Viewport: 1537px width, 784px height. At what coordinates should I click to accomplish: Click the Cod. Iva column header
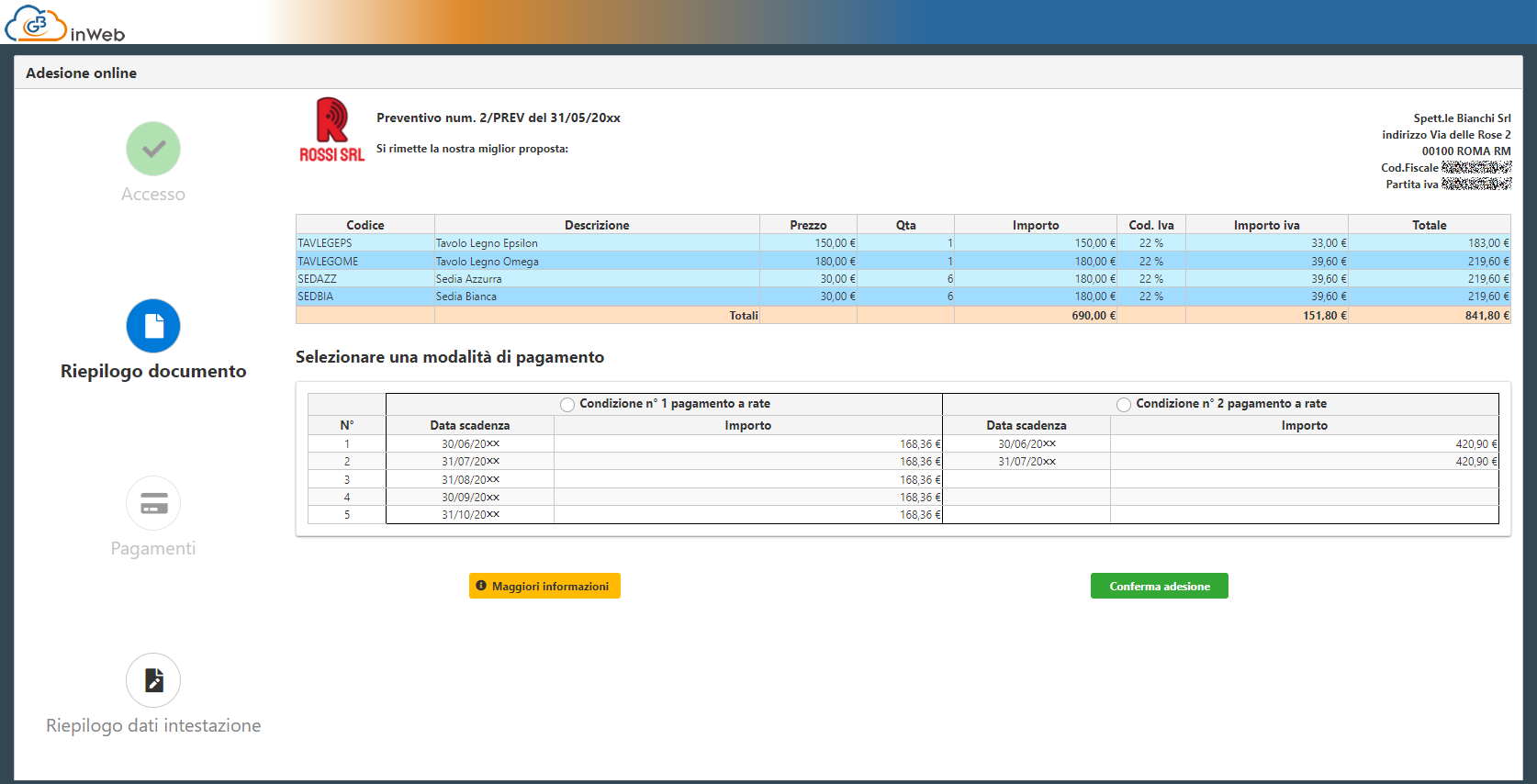(1151, 225)
